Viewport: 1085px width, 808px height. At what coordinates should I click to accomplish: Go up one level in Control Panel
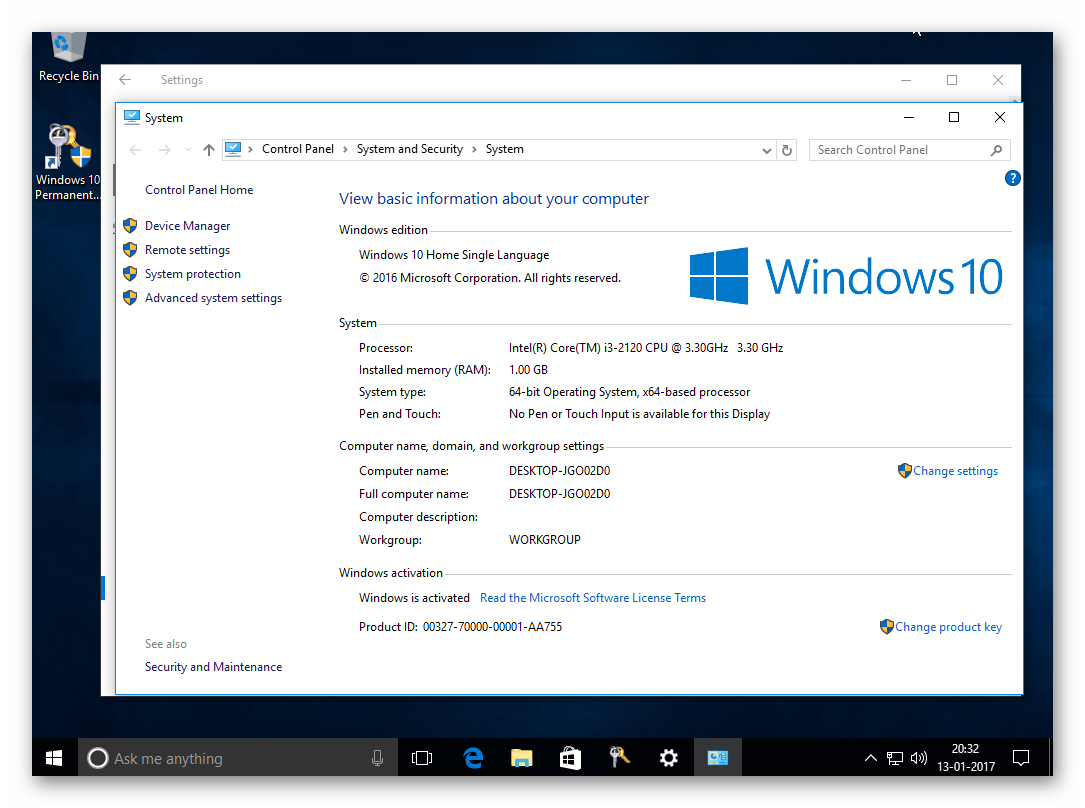tap(208, 149)
